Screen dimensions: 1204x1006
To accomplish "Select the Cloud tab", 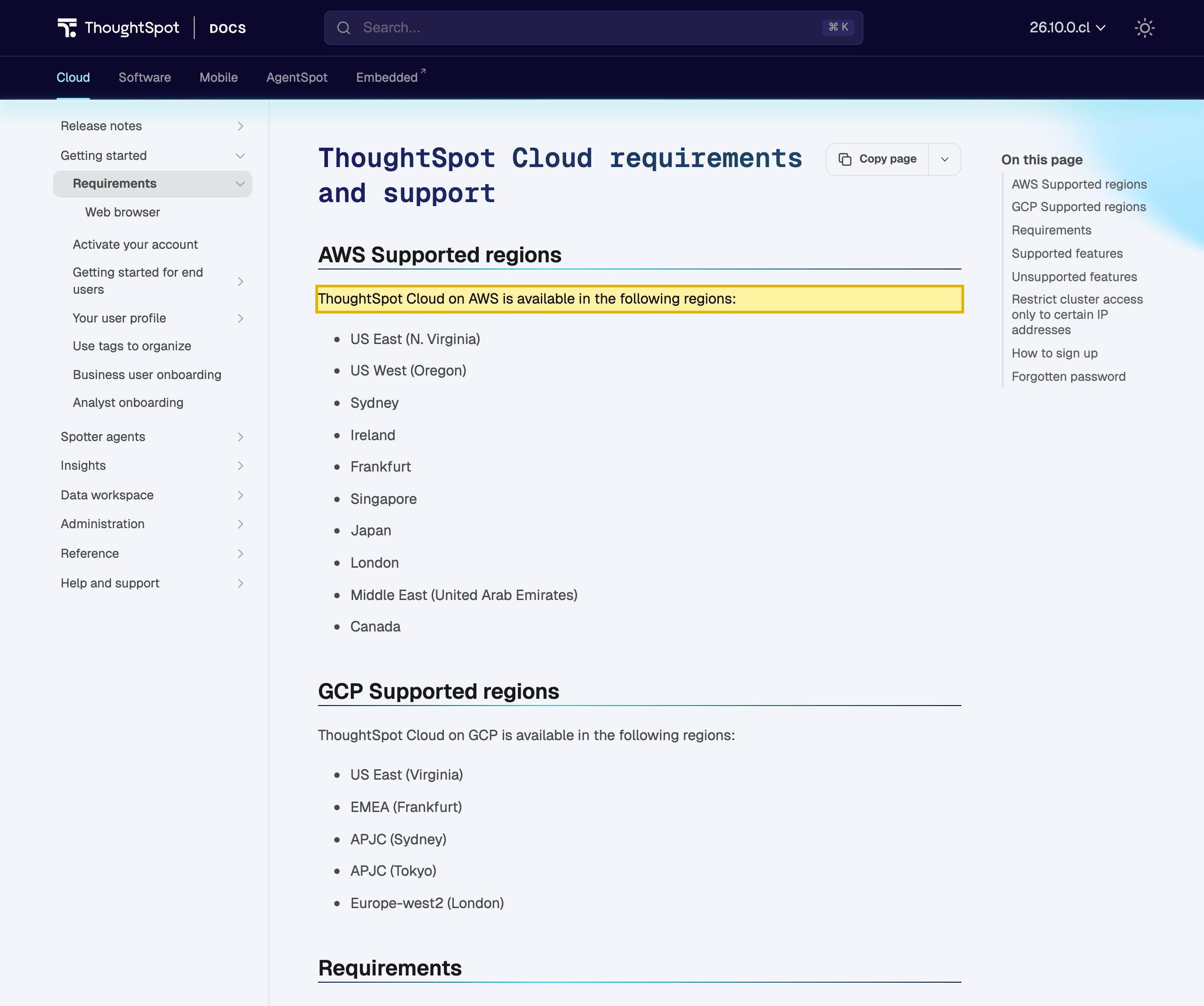I will pos(73,77).
